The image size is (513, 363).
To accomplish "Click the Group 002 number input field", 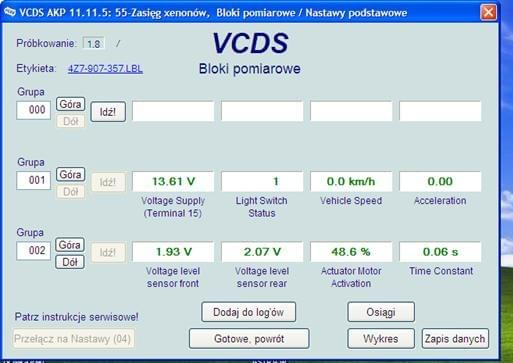I will click(33, 251).
